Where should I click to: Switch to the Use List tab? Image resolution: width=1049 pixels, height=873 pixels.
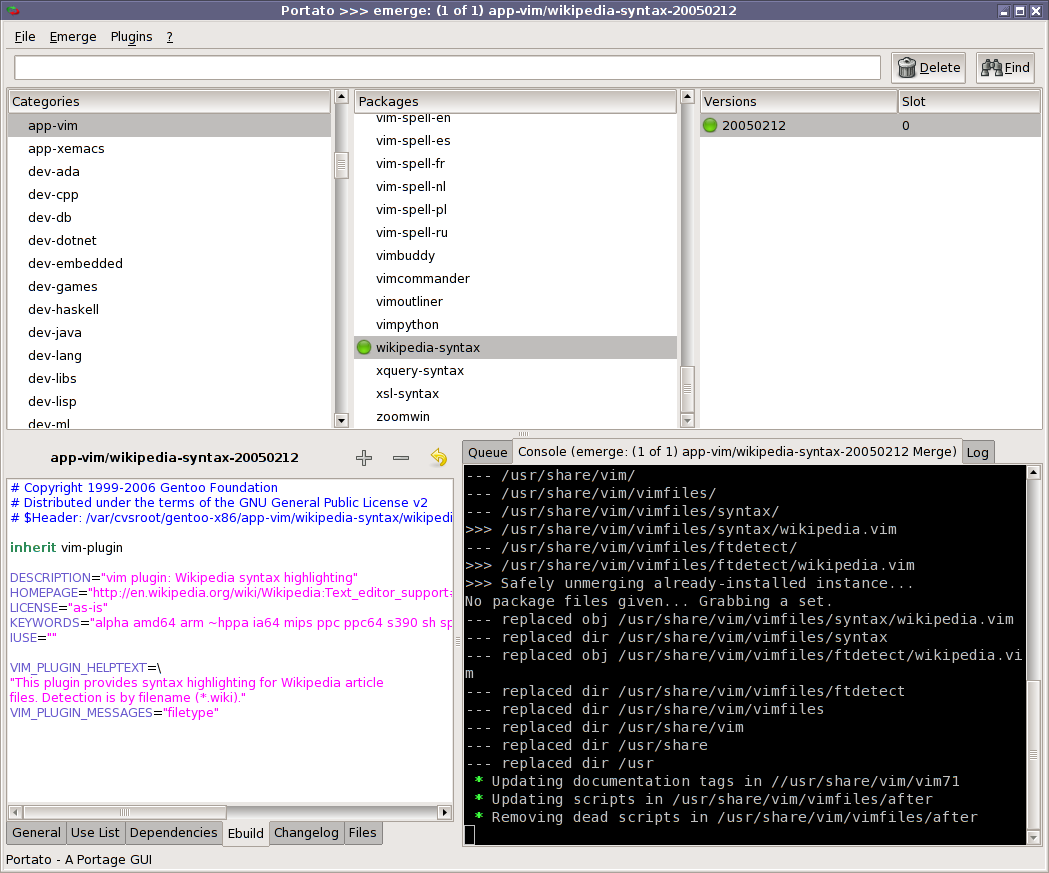95,833
